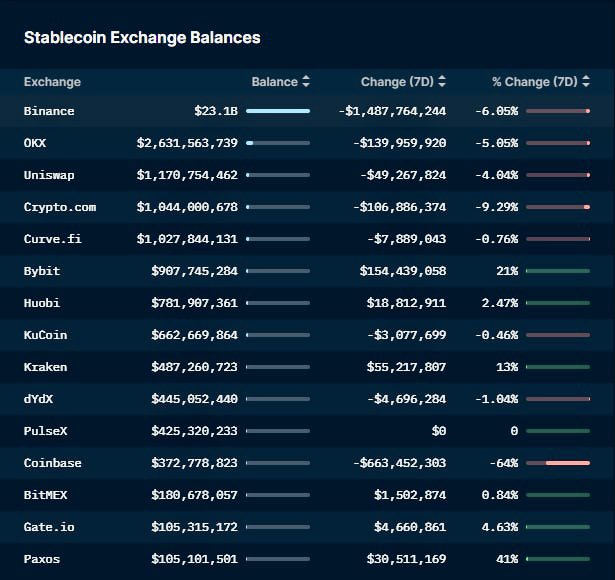This screenshot has height=580, width=615.
Task: Click the Stablecoin Exchange Balances title
Action: (x=142, y=38)
